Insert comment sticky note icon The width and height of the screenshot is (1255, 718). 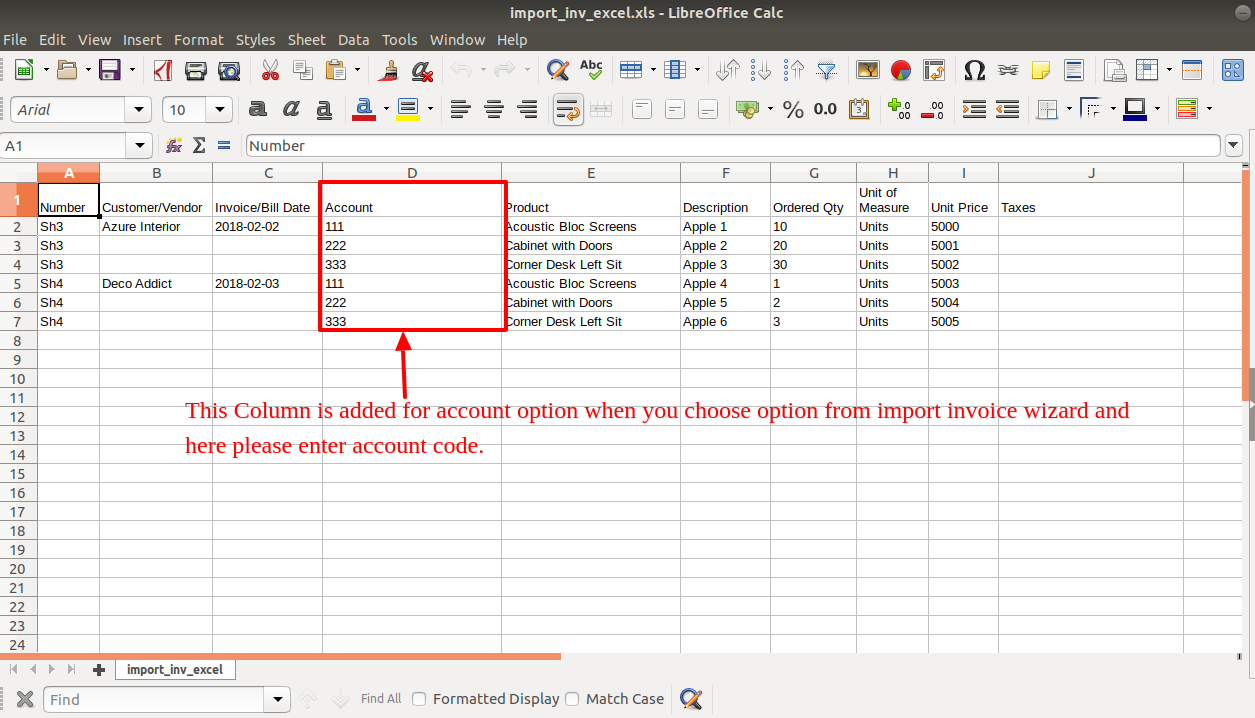(1041, 70)
